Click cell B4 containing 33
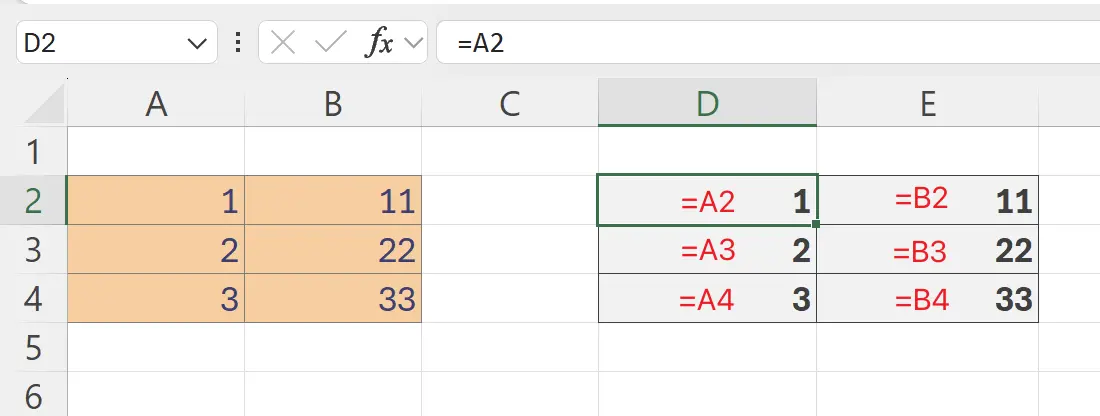The image size is (1100, 416). click(333, 299)
